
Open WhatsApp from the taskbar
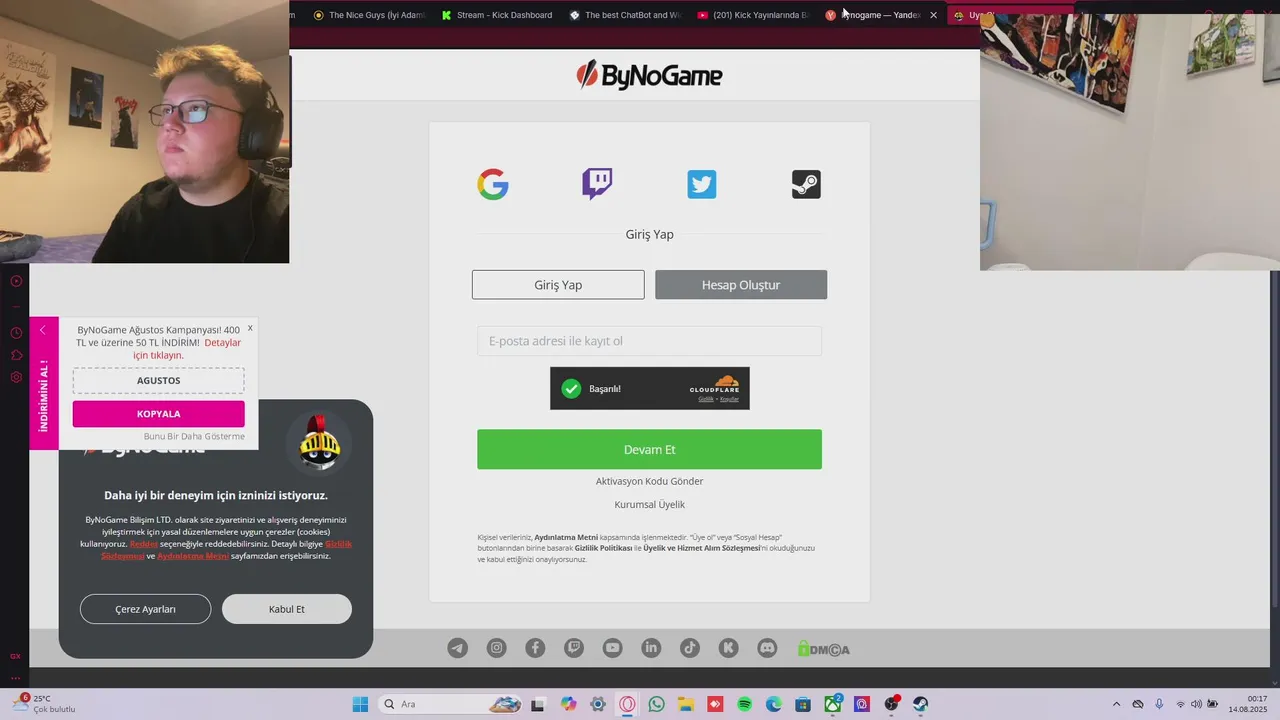[656, 704]
